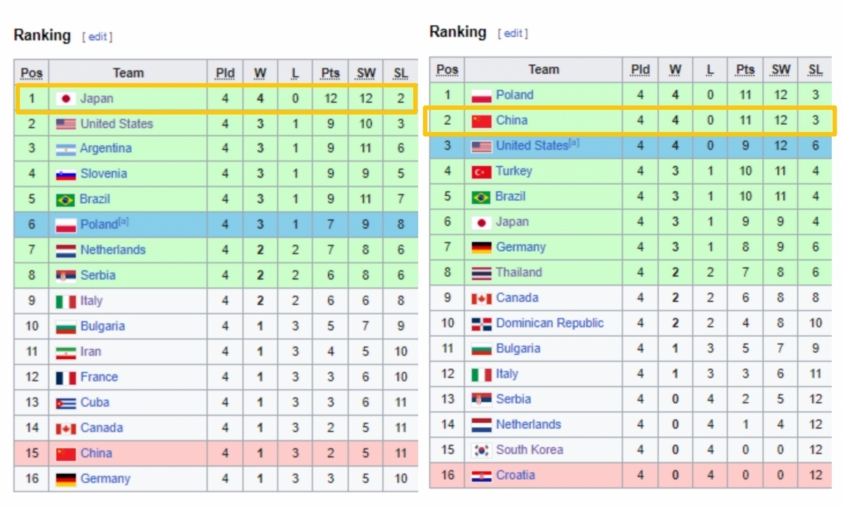Viewport: 842px width, 507px height.
Task: Click the Cuba flag icon
Action: [66, 403]
